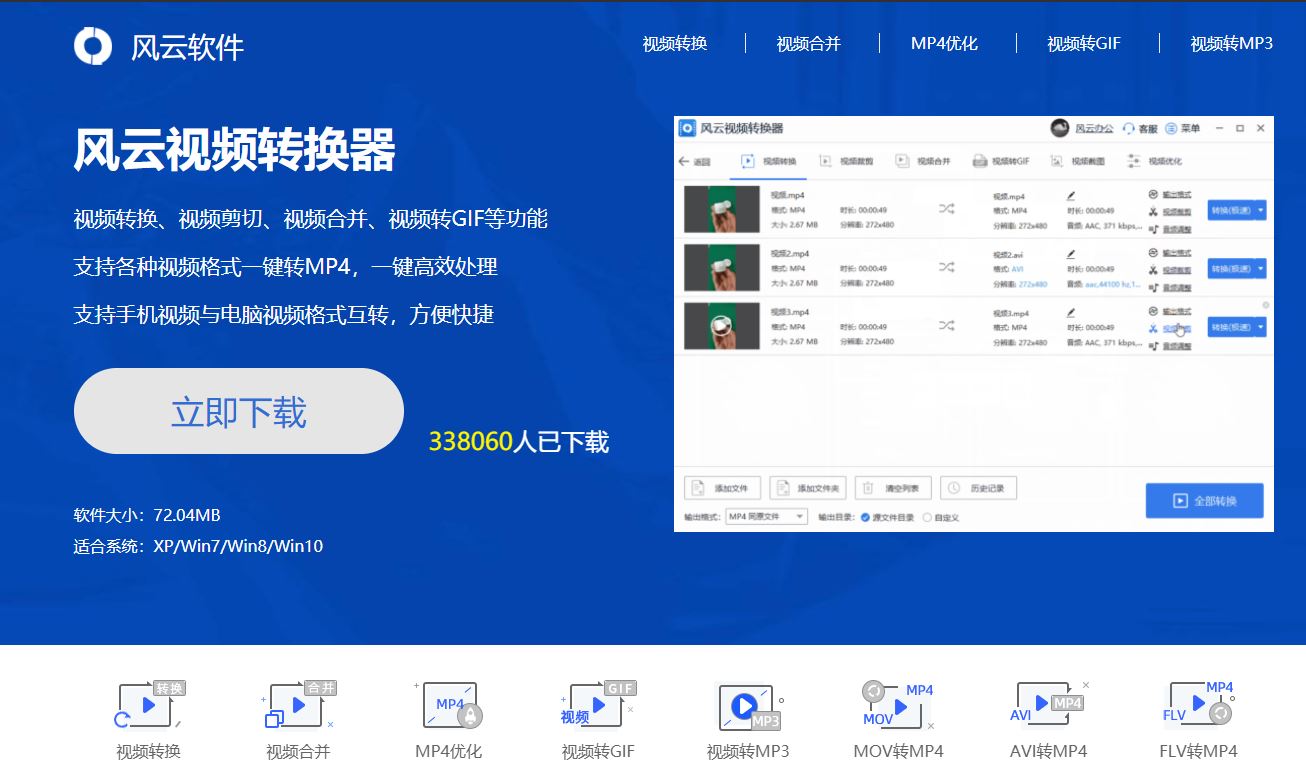Click the 历史记录 button
This screenshot has height=775, width=1306.
(x=979, y=488)
